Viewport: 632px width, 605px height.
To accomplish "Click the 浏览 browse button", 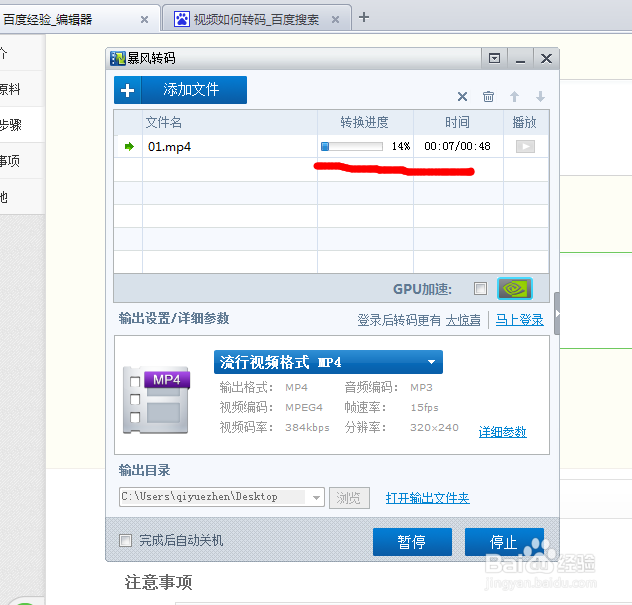I will 349,498.
